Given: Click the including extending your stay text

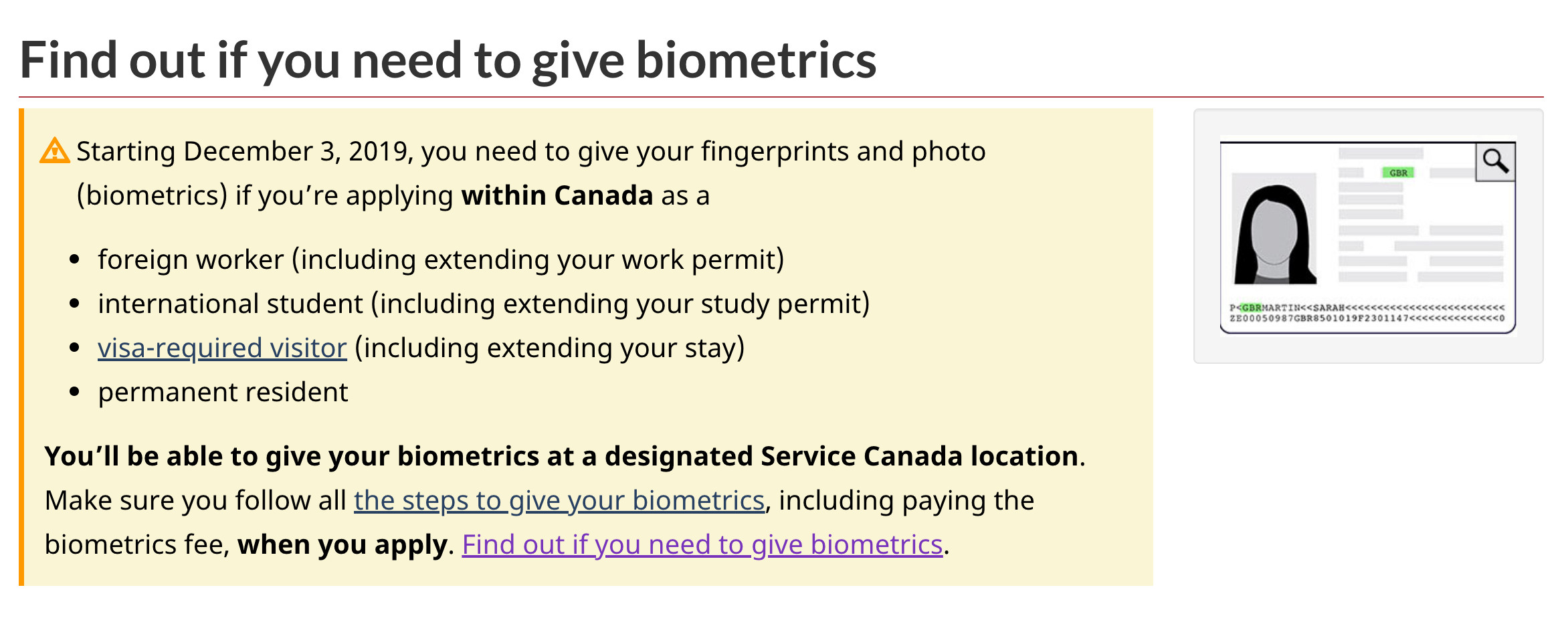Looking at the screenshot, I should click(x=549, y=348).
